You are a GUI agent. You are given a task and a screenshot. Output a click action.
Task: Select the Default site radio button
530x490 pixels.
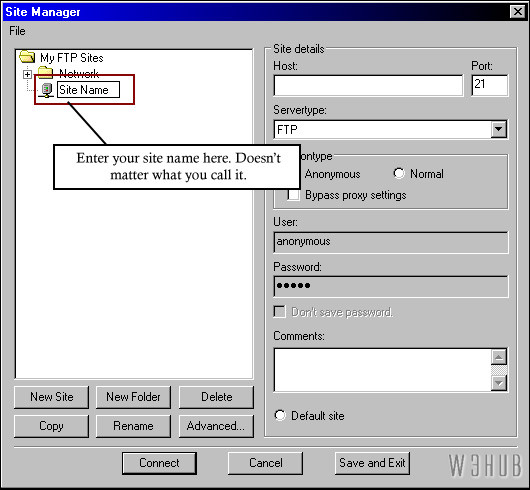click(x=280, y=415)
